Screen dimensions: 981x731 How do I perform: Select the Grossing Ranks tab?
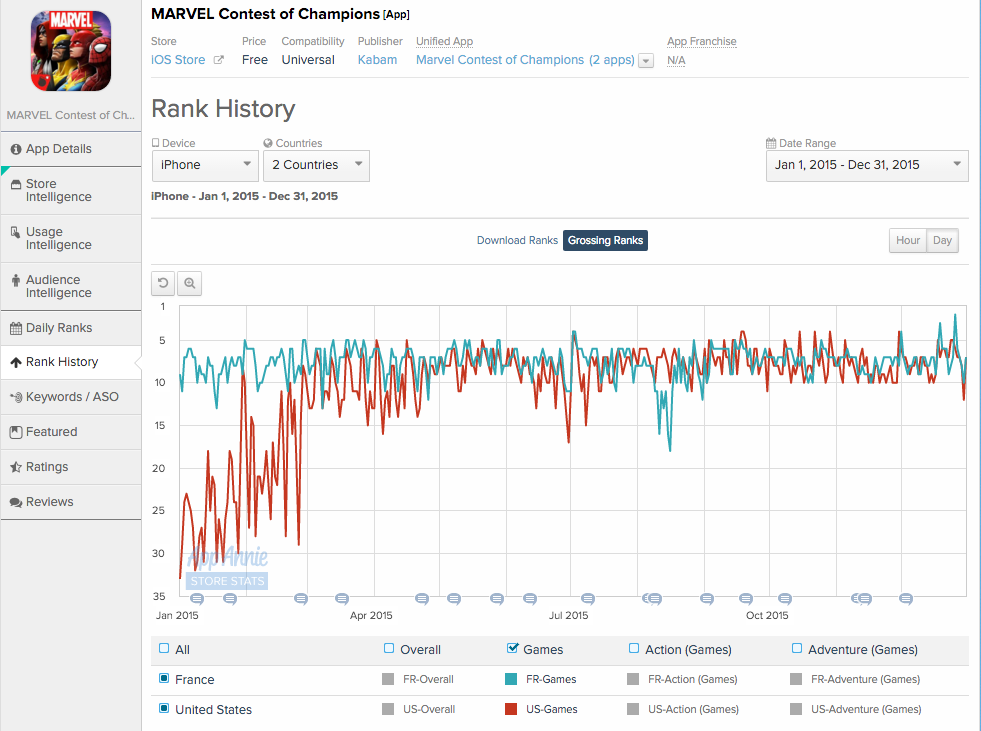pyautogui.click(x=606, y=240)
